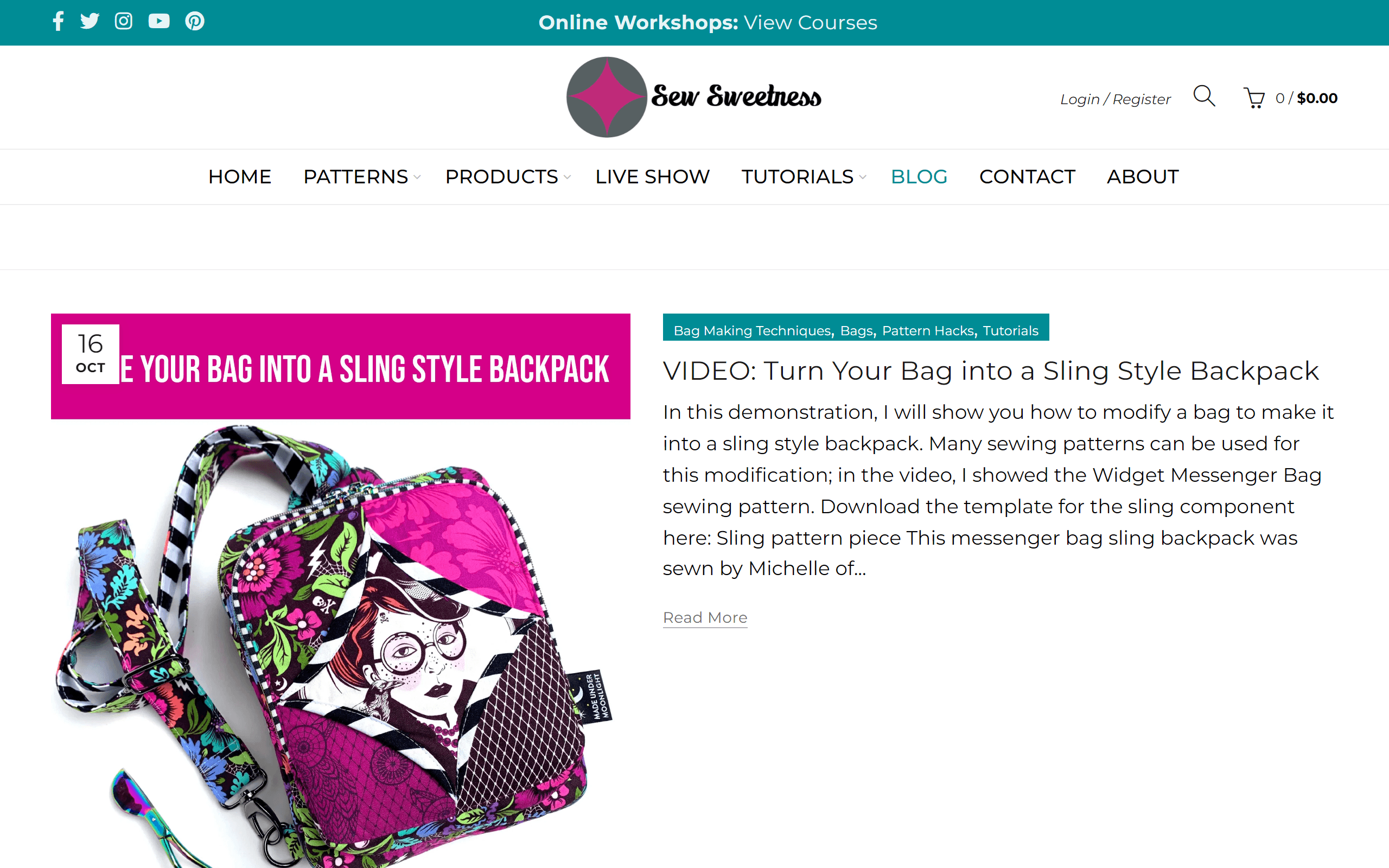The image size is (1389, 868).
Task: Click the Read More link
Action: [x=705, y=618]
